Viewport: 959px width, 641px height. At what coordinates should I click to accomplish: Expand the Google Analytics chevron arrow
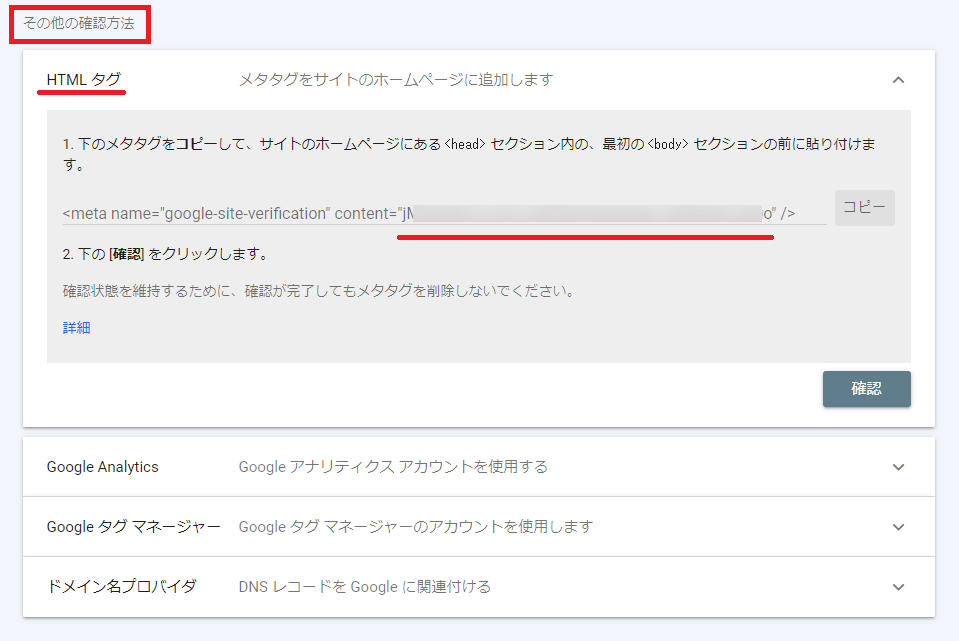click(x=898, y=467)
